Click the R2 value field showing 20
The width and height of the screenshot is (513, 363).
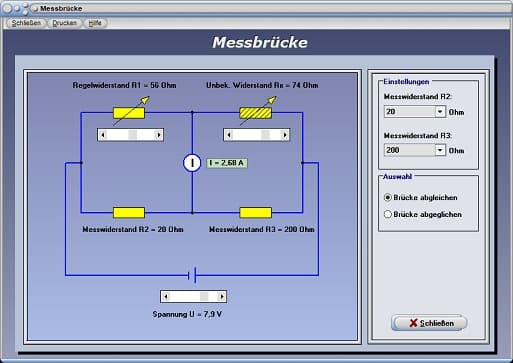point(410,112)
